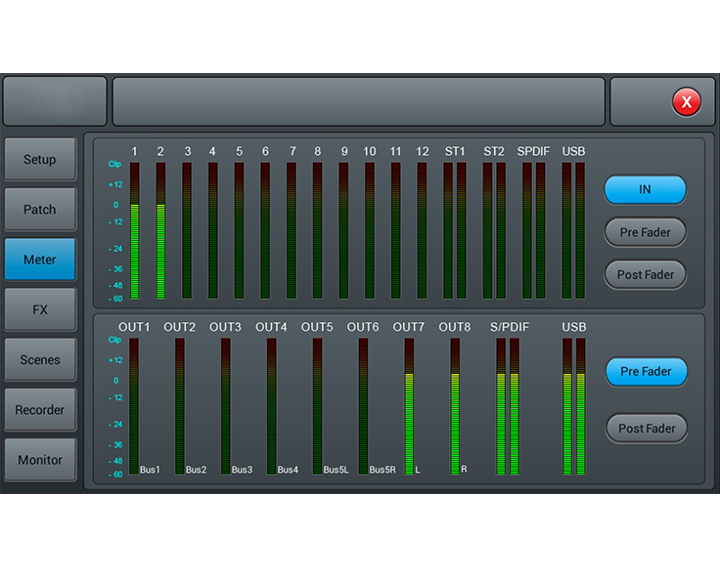This screenshot has width=720, height=567.
Task: Close the meter window with red X
Action: pyautogui.click(x=686, y=102)
